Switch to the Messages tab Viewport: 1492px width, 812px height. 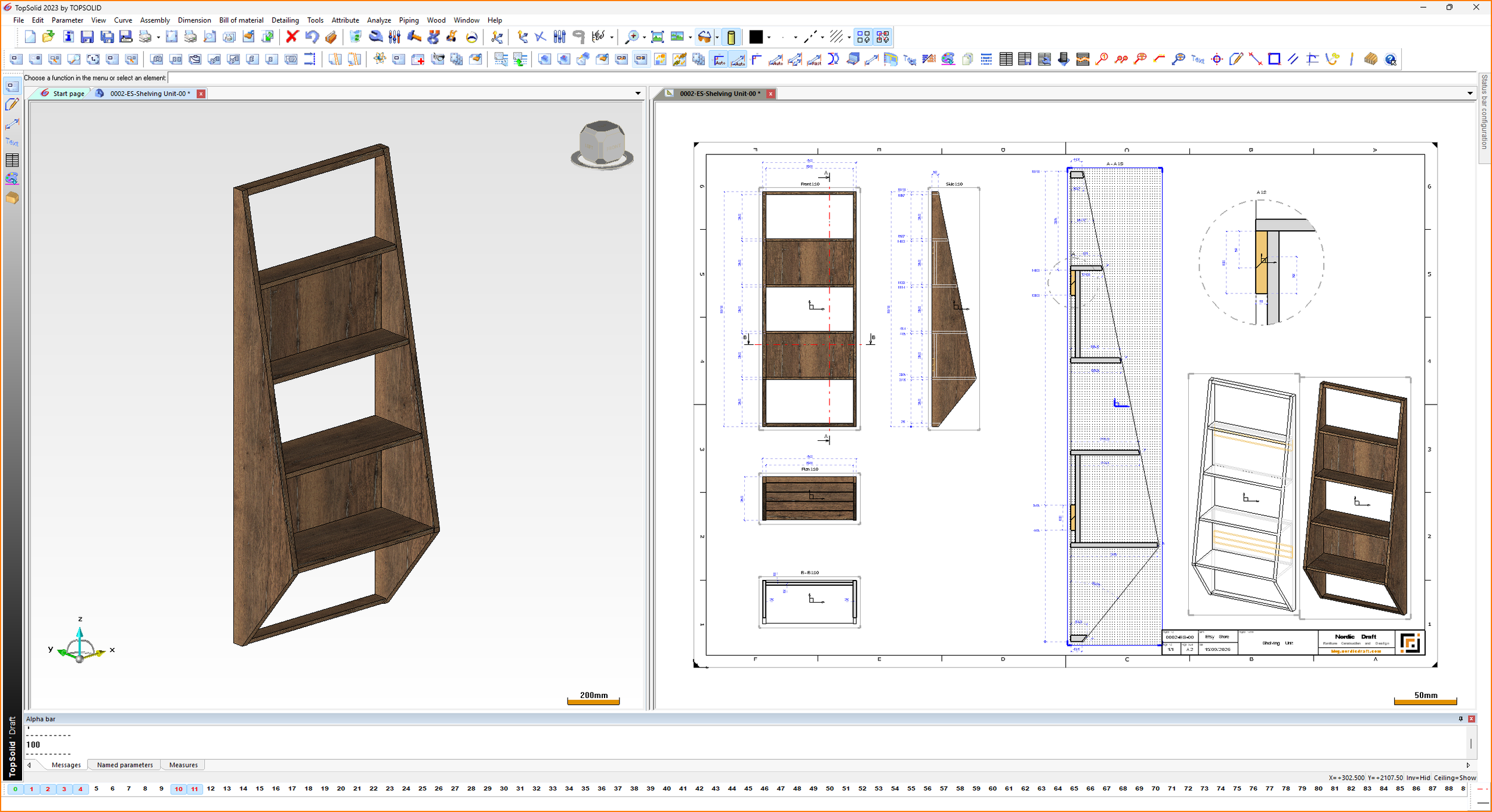pos(66,765)
